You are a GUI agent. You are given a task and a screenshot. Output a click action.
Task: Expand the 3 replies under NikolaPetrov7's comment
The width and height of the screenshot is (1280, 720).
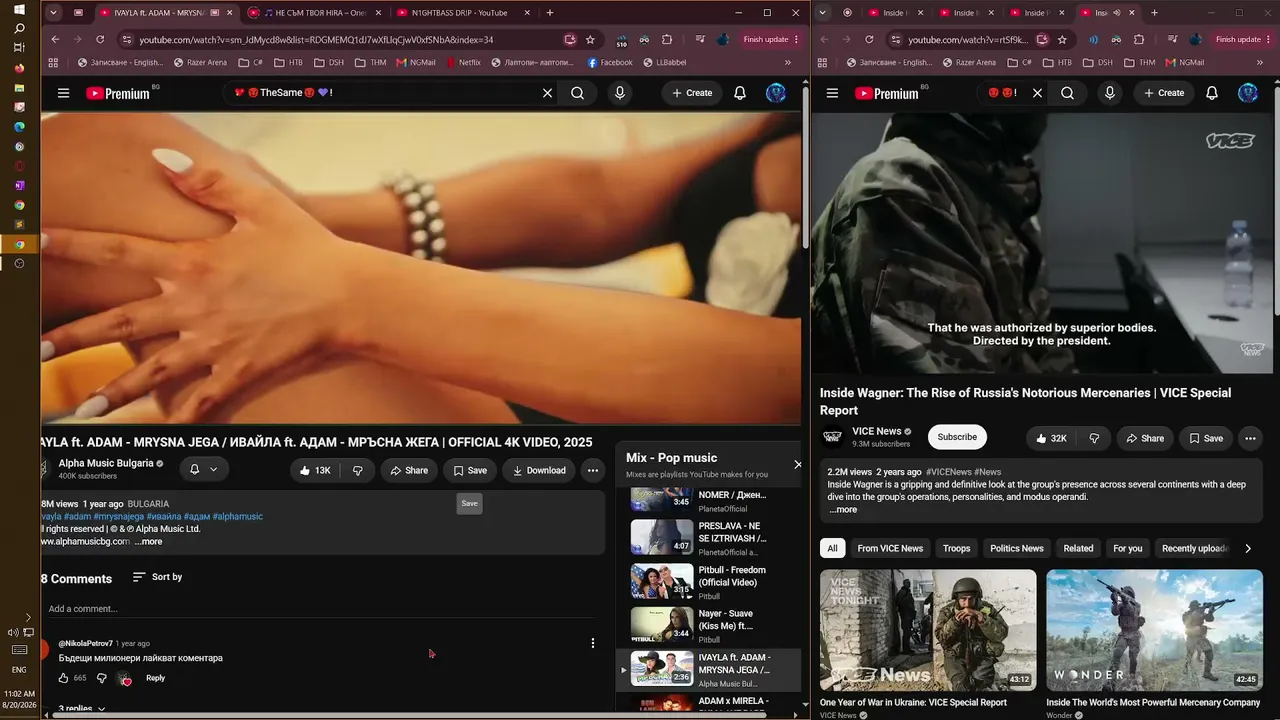click(82, 709)
